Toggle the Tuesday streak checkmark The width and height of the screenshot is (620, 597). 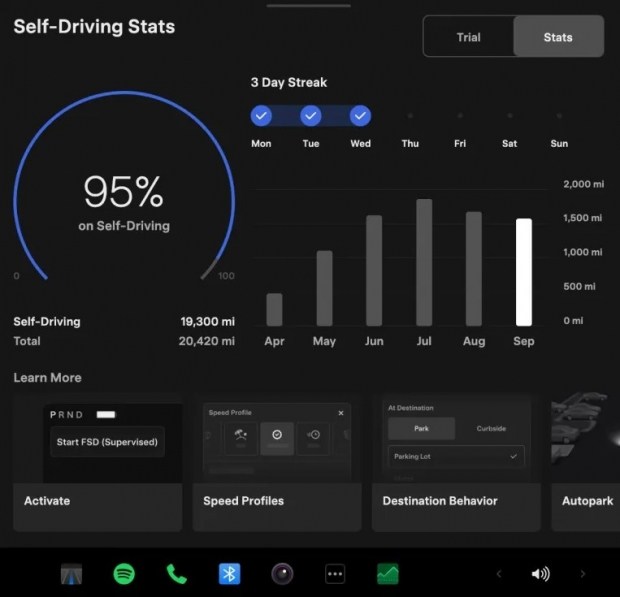pos(311,116)
